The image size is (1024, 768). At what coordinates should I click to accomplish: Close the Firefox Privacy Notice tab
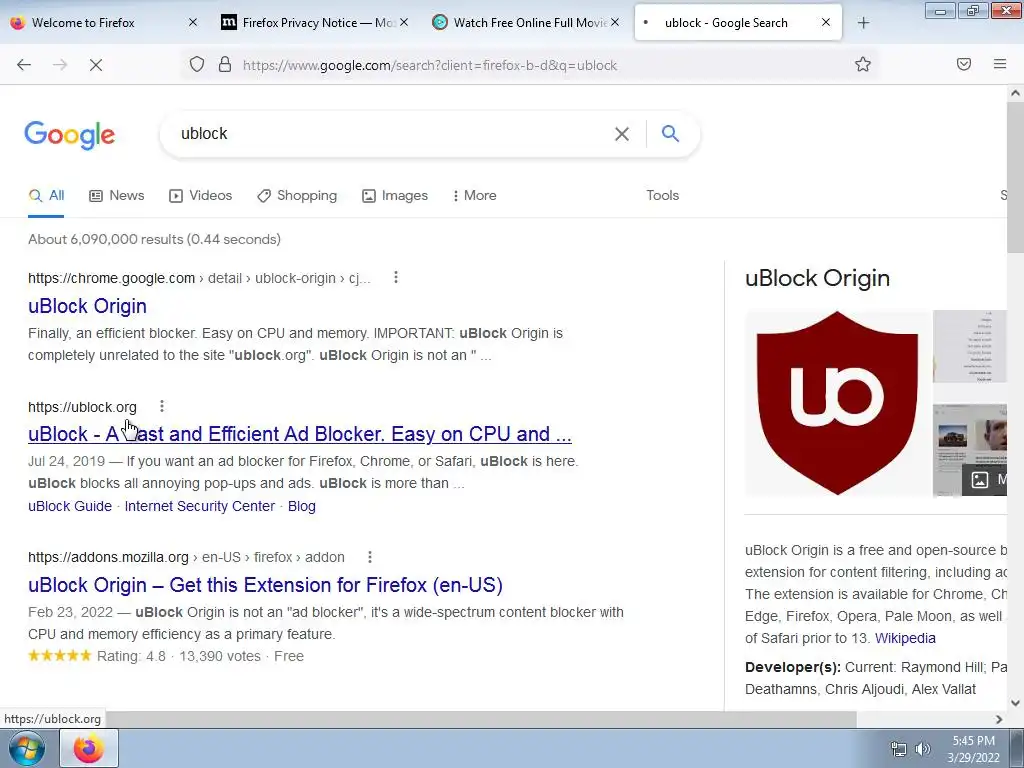pyautogui.click(x=404, y=22)
